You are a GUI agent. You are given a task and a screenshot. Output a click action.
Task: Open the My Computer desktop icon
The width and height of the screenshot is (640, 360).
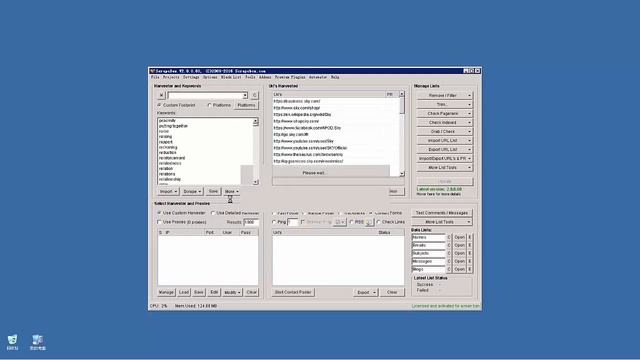[38, 342]
